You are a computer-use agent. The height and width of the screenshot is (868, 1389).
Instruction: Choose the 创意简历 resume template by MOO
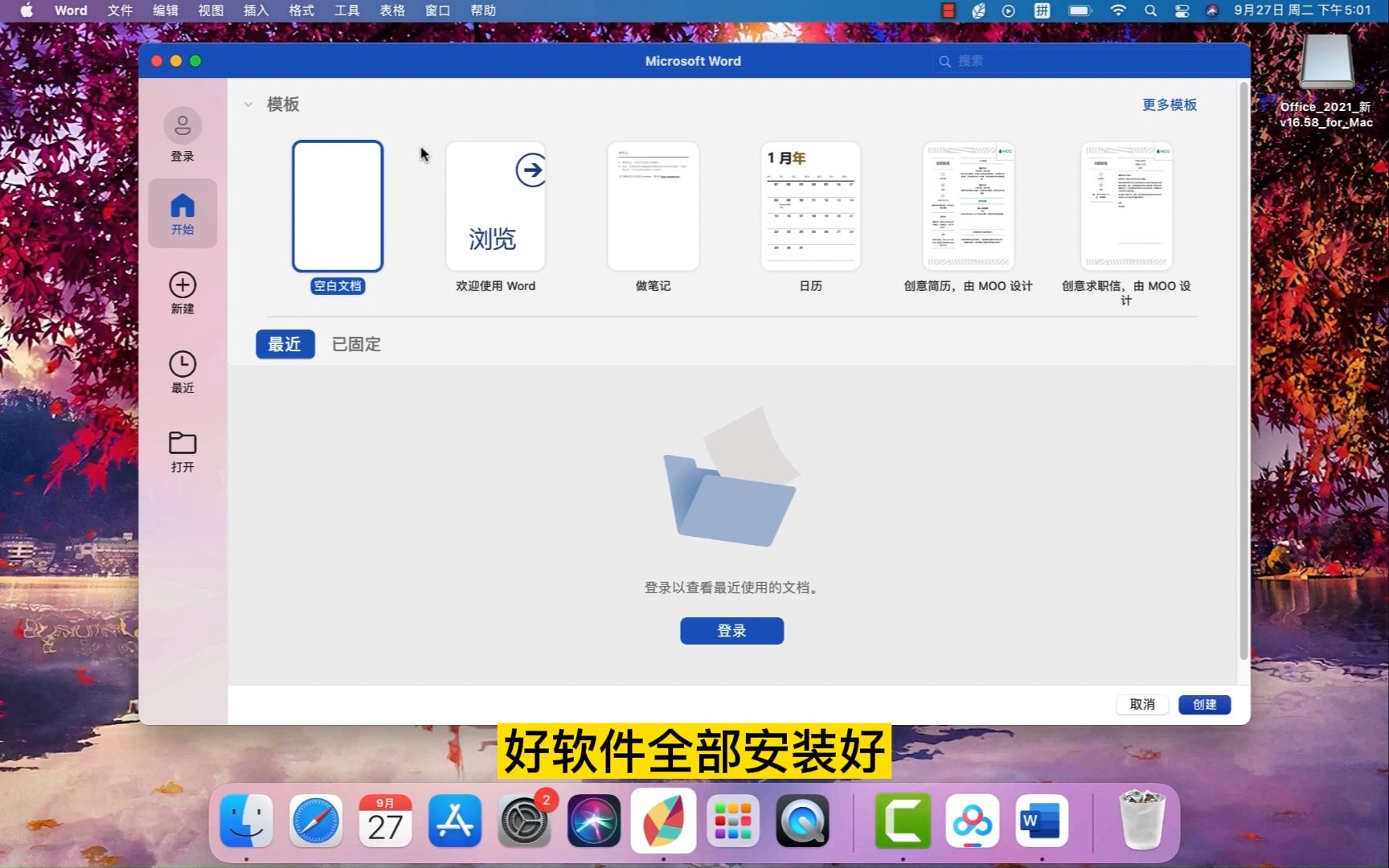click(969, 207)
